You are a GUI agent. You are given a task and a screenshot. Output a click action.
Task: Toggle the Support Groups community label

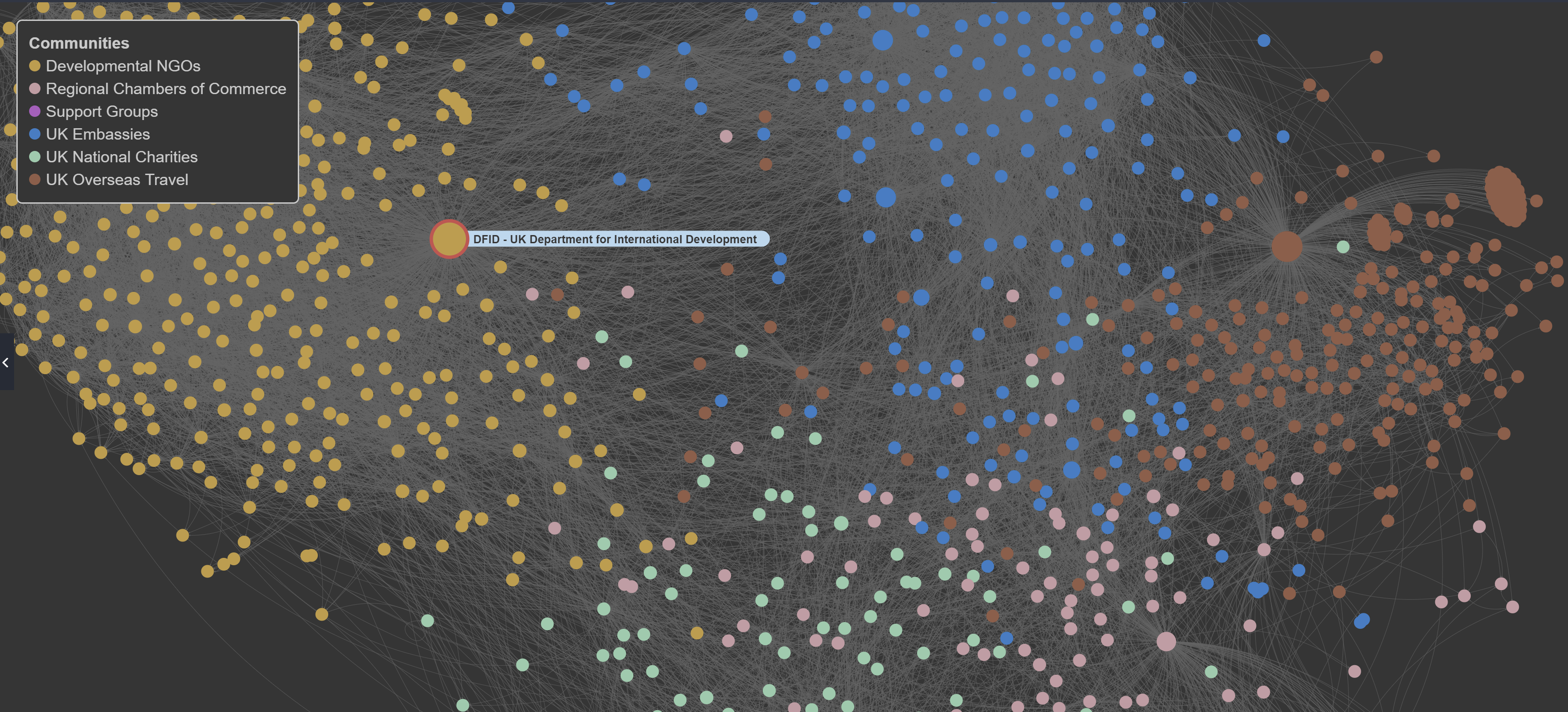pos(102,111)
